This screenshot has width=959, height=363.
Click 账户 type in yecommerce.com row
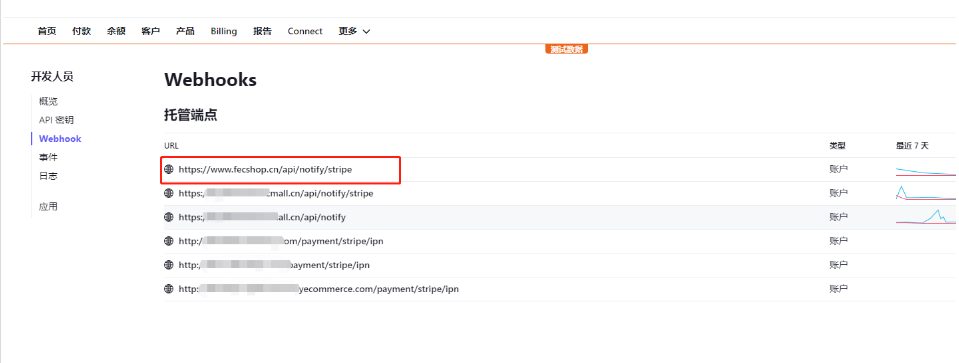839,289
